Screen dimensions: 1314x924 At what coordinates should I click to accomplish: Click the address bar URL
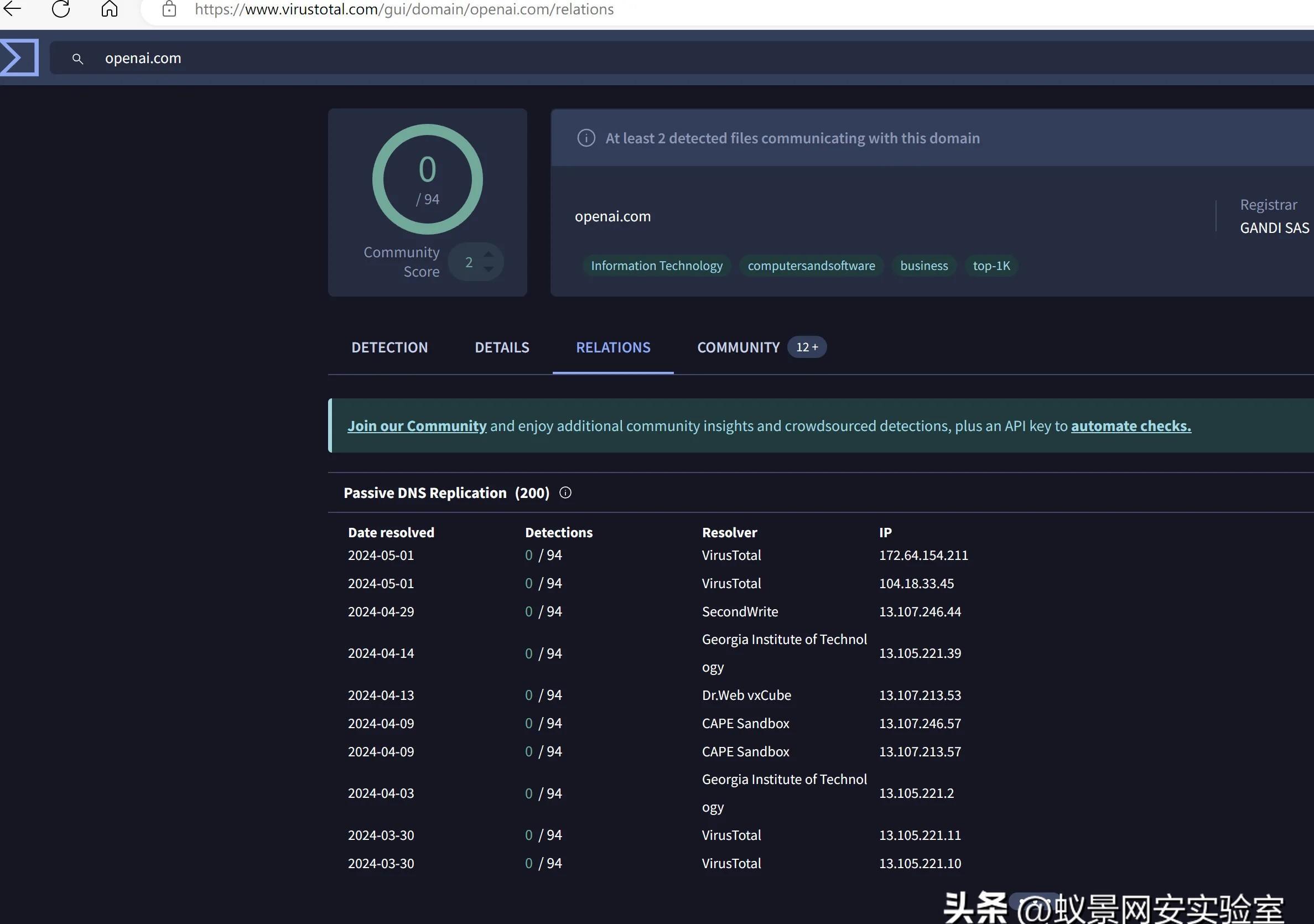tap(404, 9)
